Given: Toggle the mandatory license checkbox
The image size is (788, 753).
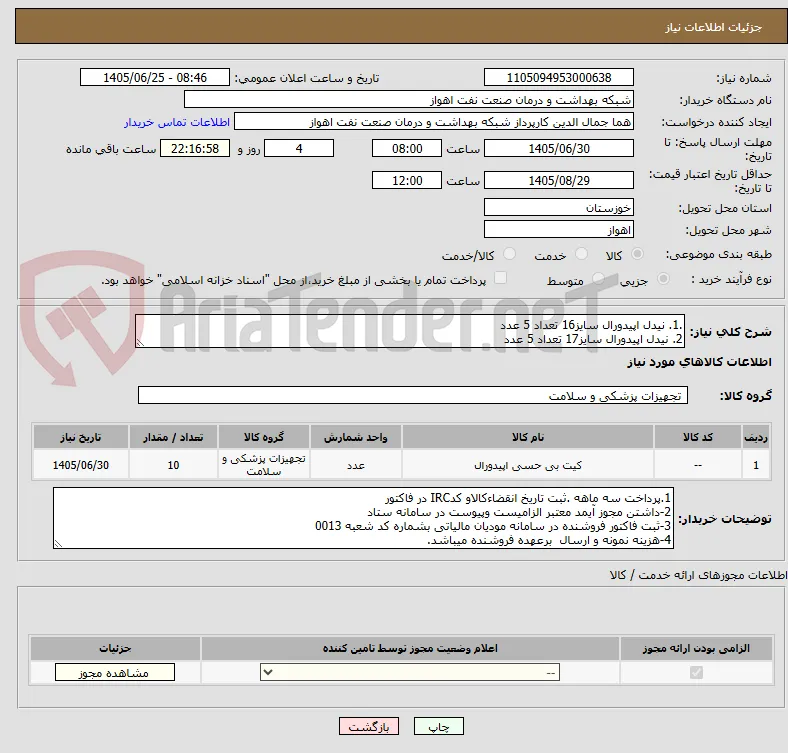Looking at the screenshot, I should tap(696, 672).
